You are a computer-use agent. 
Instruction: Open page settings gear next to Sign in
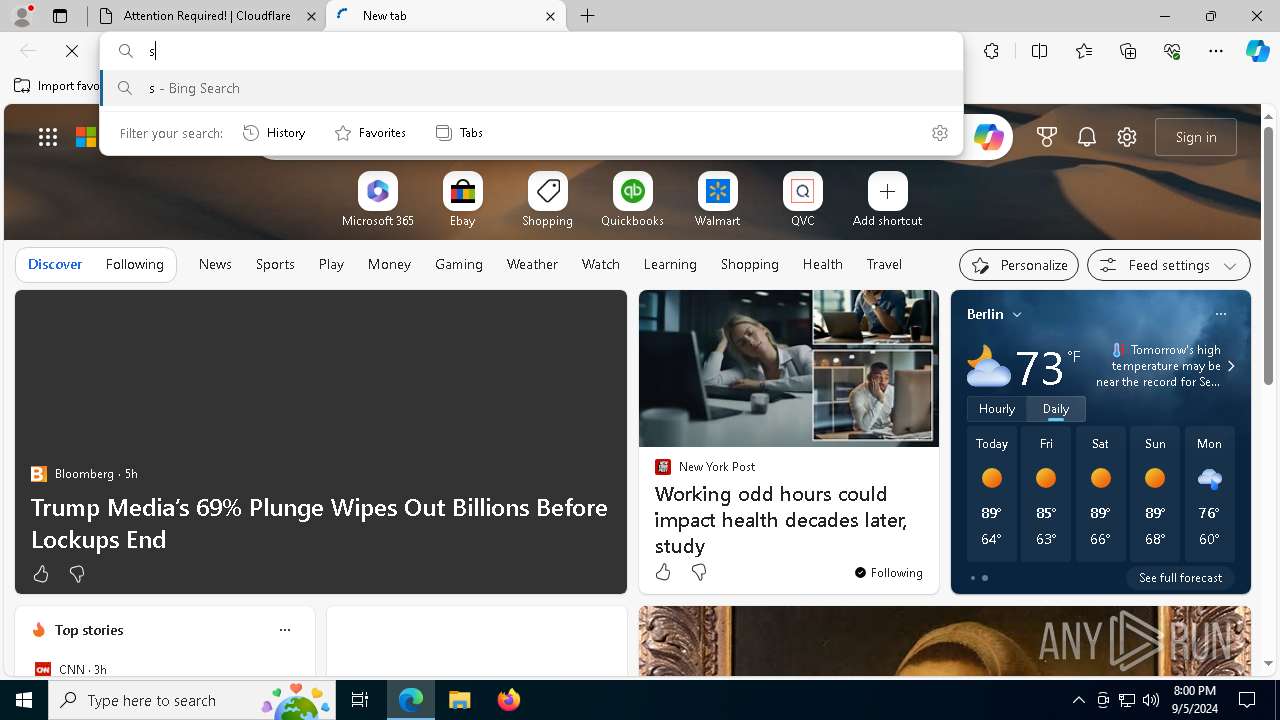pos(1127,137)
